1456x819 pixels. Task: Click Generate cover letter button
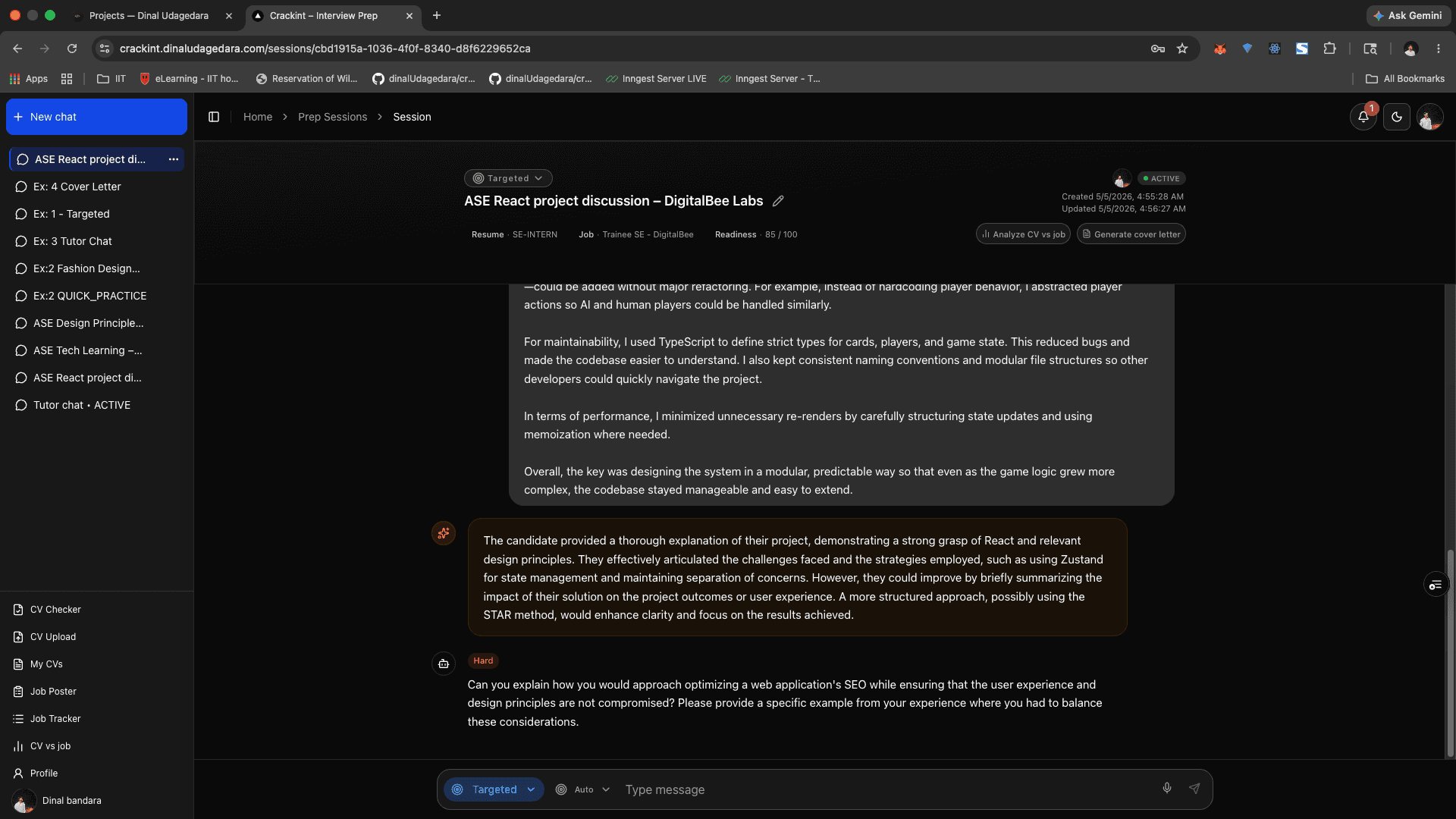point(1131,234)
